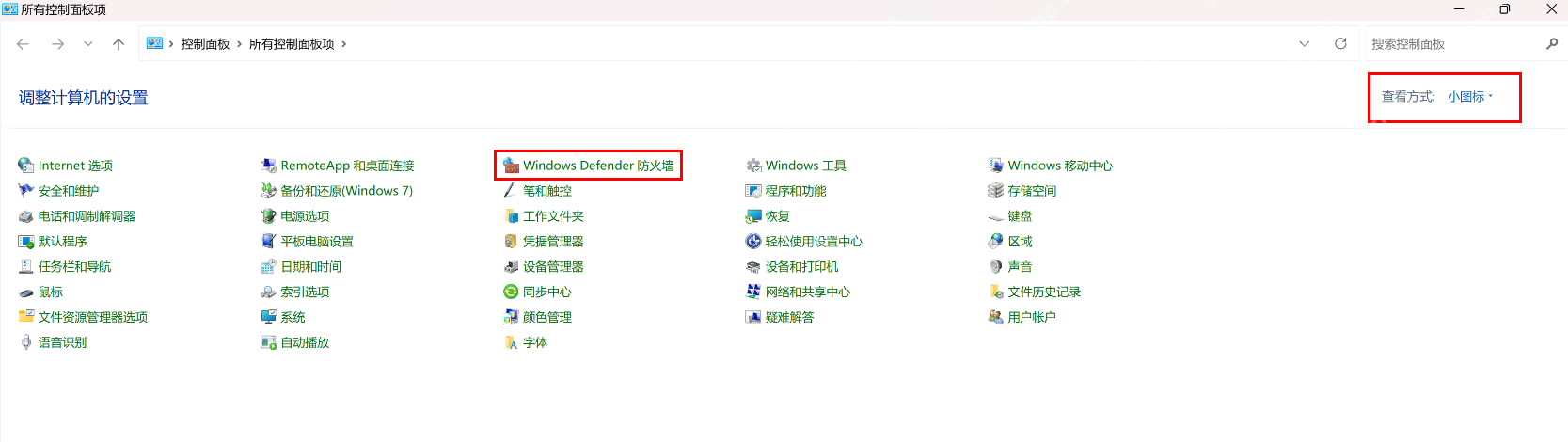Expand chevron after 所有控制面板项 breadcrumb

[343, 44]
